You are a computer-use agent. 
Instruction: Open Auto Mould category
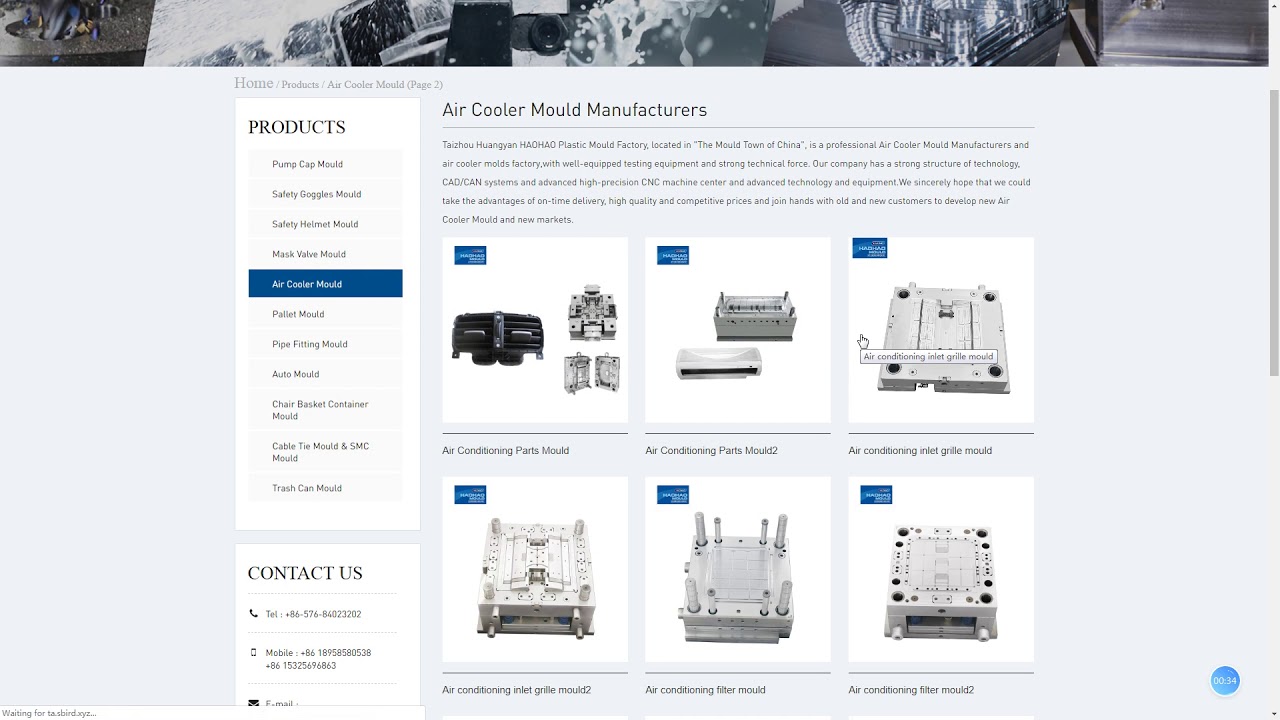tap(325, 374)
